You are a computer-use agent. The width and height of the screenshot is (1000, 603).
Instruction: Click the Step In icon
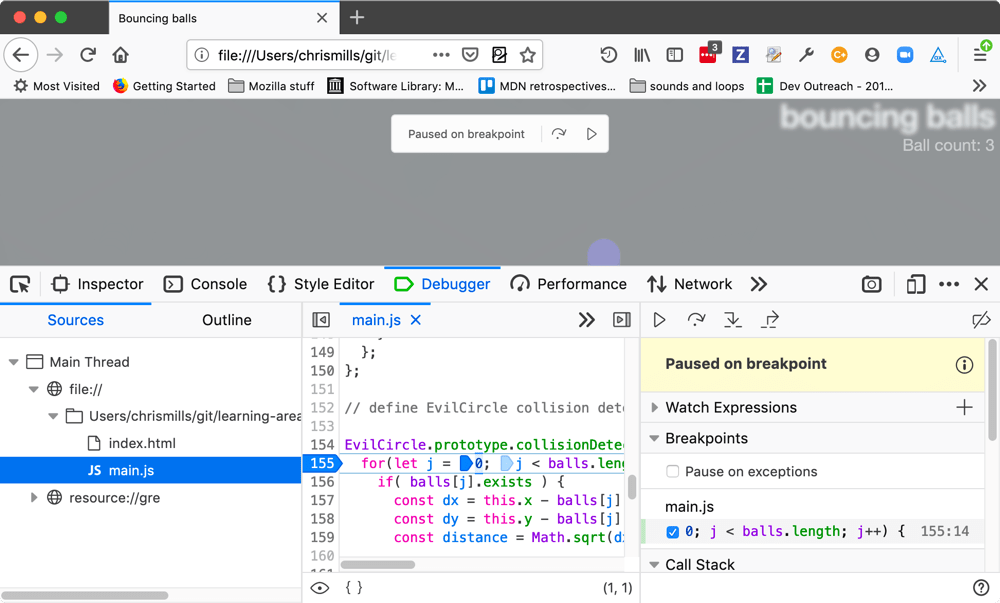point(732,319)
